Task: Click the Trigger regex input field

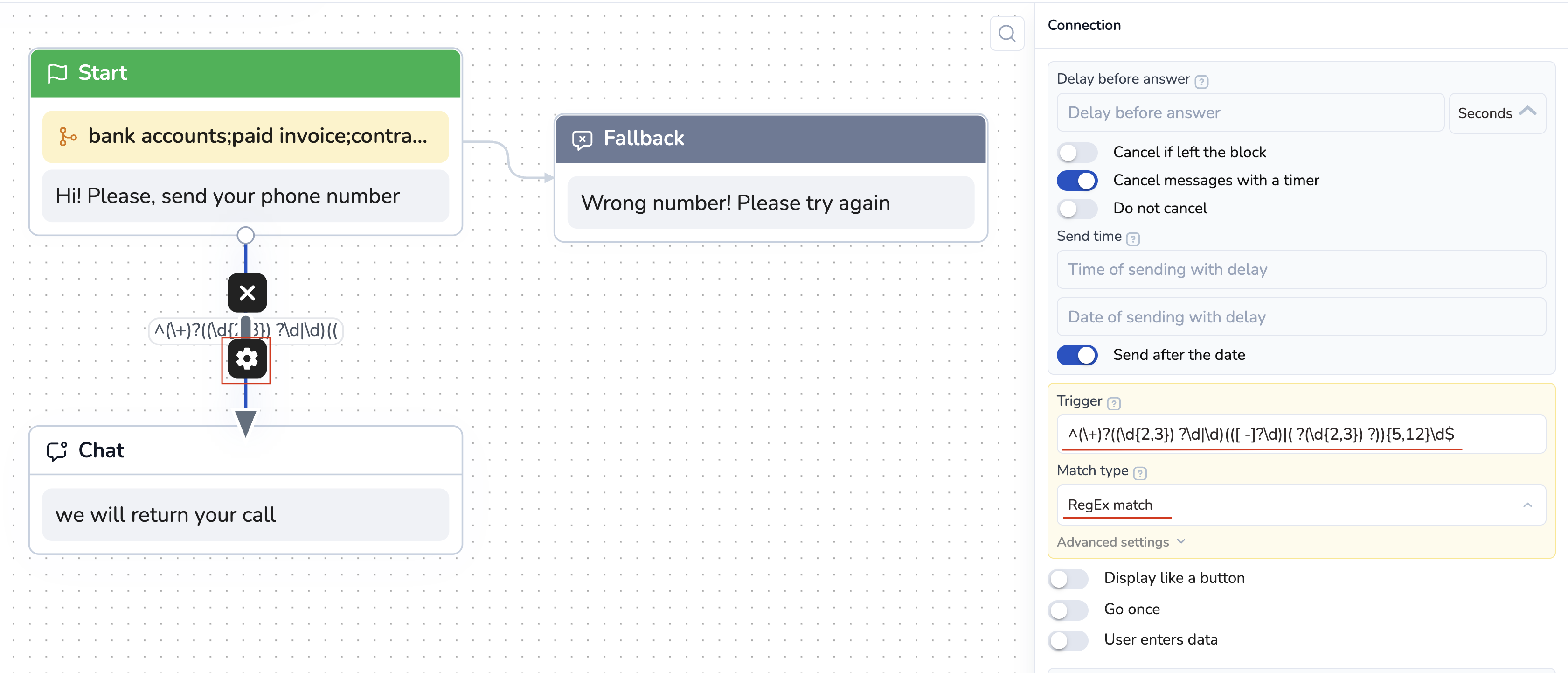Action: click(x=1301, y=434)
